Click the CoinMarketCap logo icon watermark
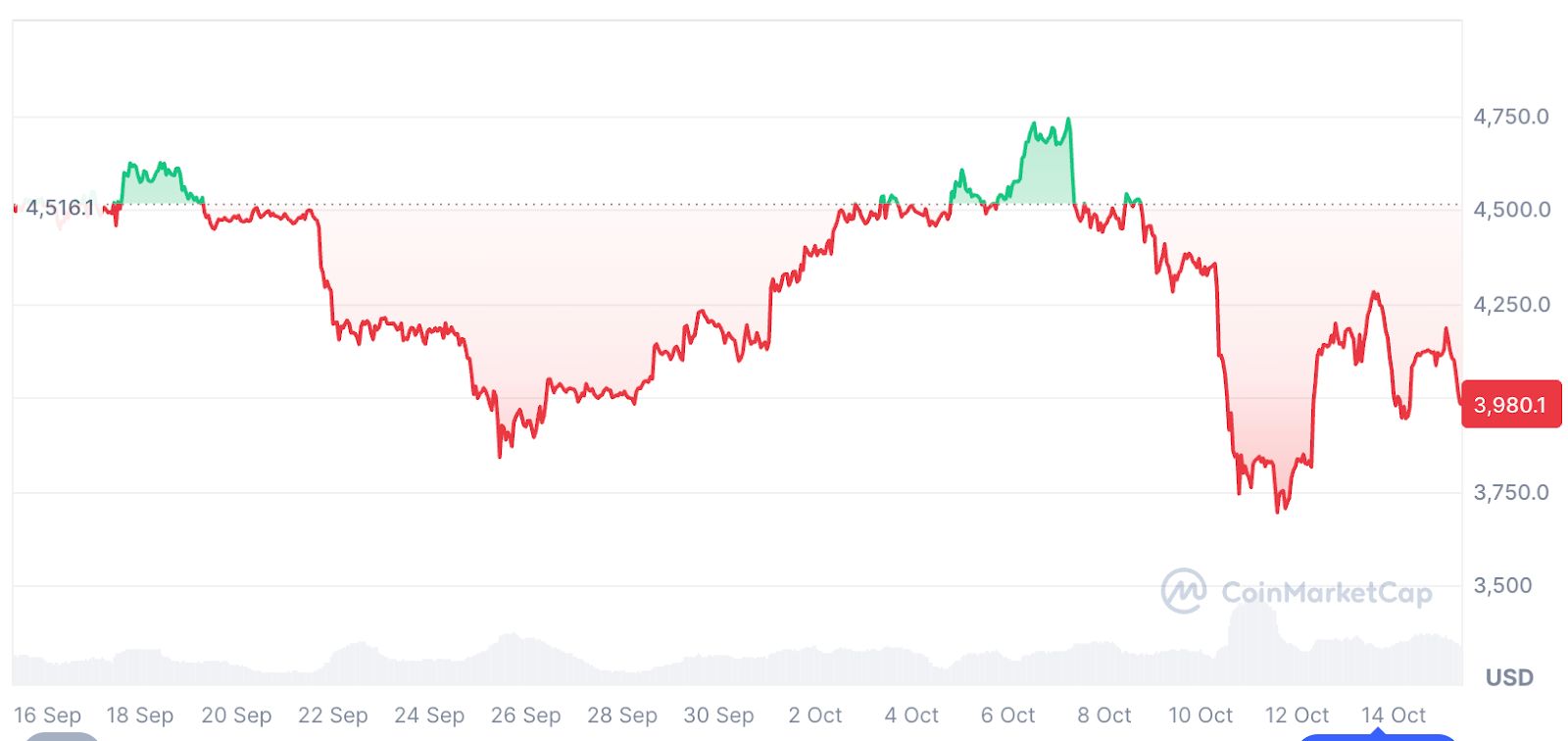The width and height of the screenshot is (1568, 741). coord(1183,591)
